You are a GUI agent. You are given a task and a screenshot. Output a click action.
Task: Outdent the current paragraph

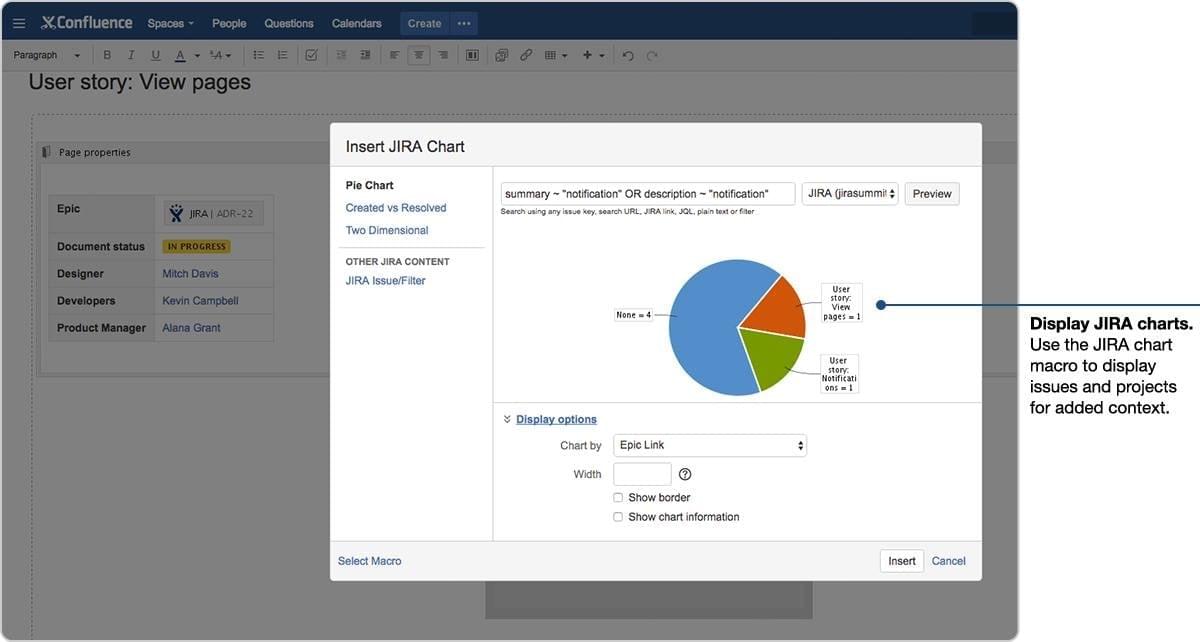click(x=341, y=55)
